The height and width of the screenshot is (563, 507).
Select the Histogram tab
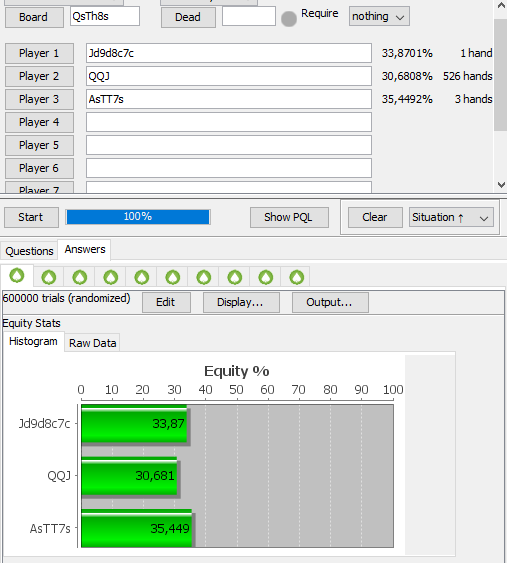click(33, 341)
